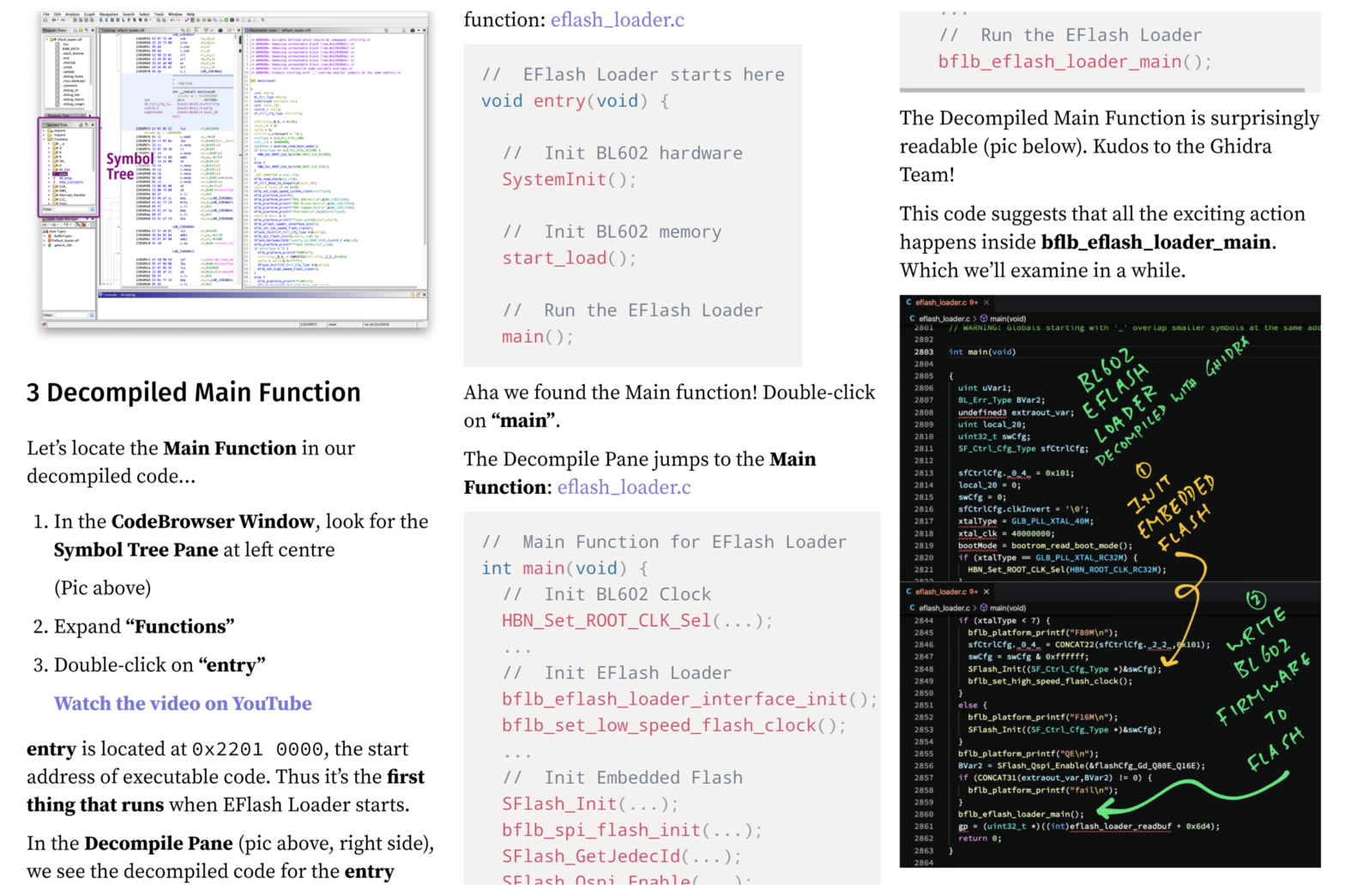Open the annotated VS Code main() screenshot
This screenshot has width=1345, height=896.
(1109, 581)
